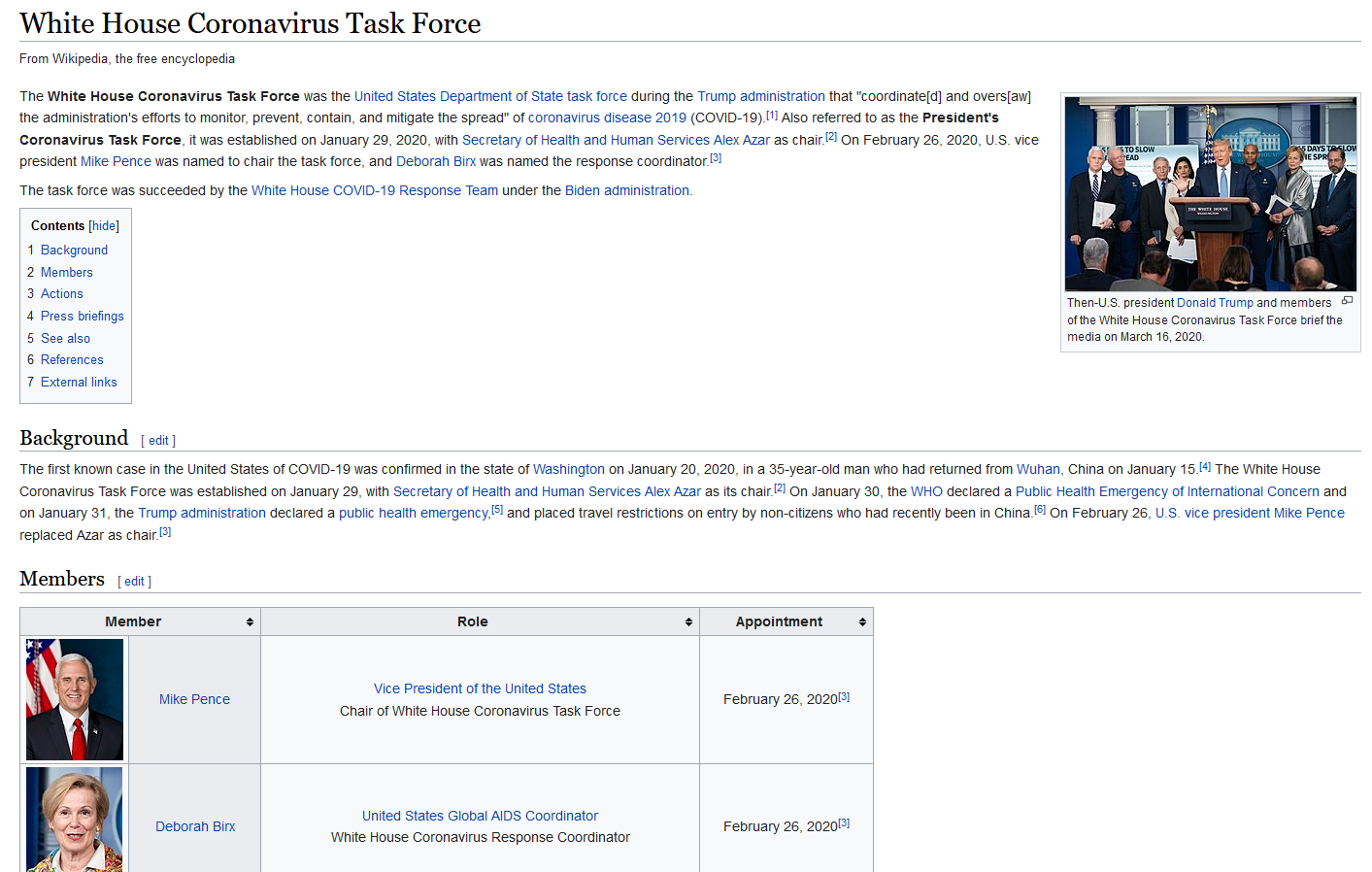1372x872 pixels.
Task: Go to Actions section in contents
Action: pos(62,294)
